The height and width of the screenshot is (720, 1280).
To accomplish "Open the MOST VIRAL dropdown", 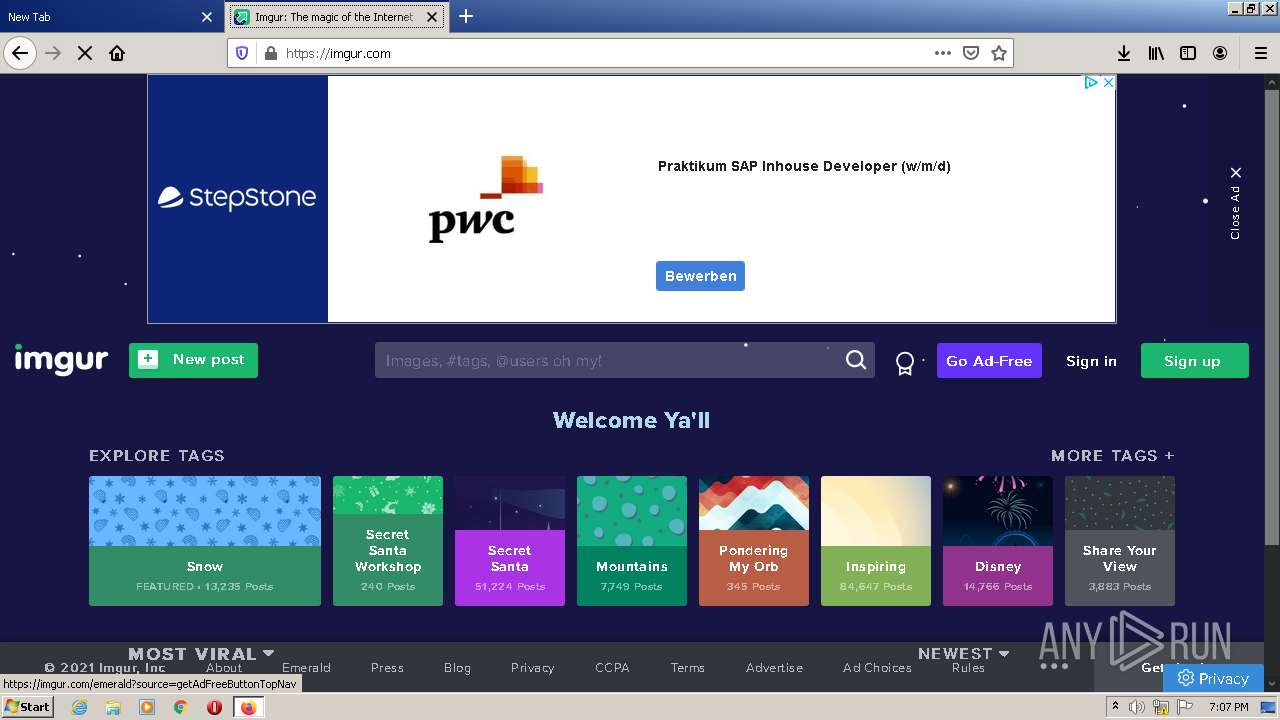I will point(201,653).
